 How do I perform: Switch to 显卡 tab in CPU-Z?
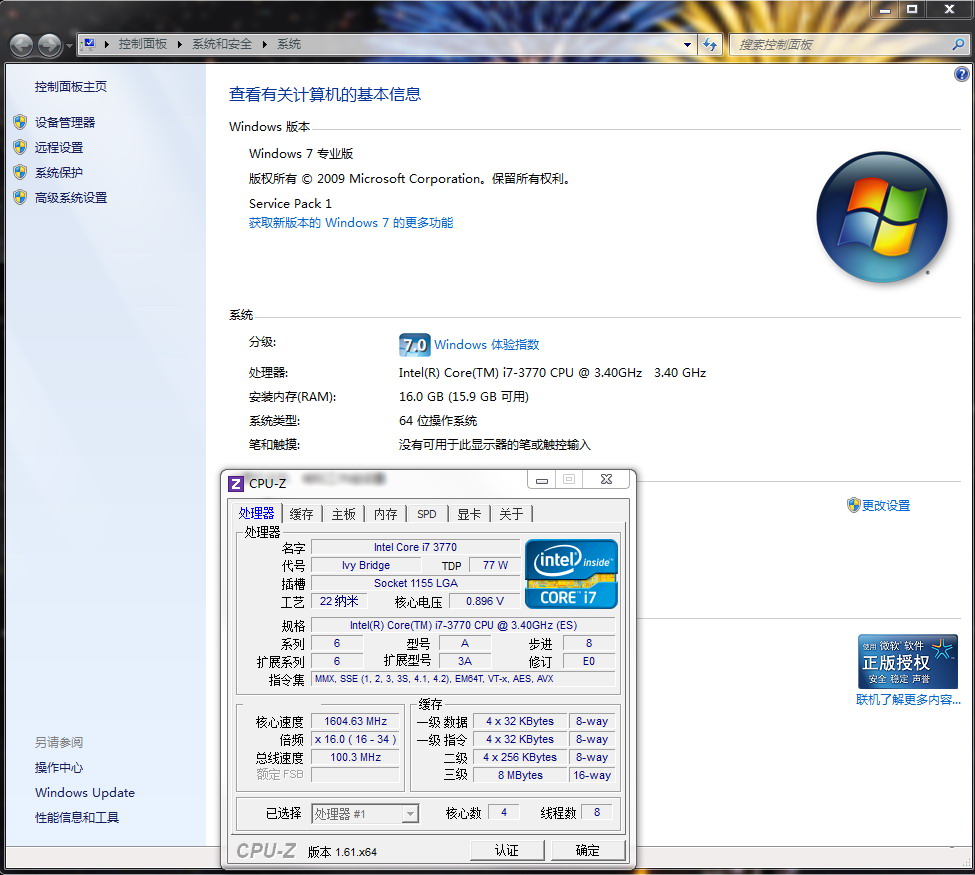[x=469, y=514]
